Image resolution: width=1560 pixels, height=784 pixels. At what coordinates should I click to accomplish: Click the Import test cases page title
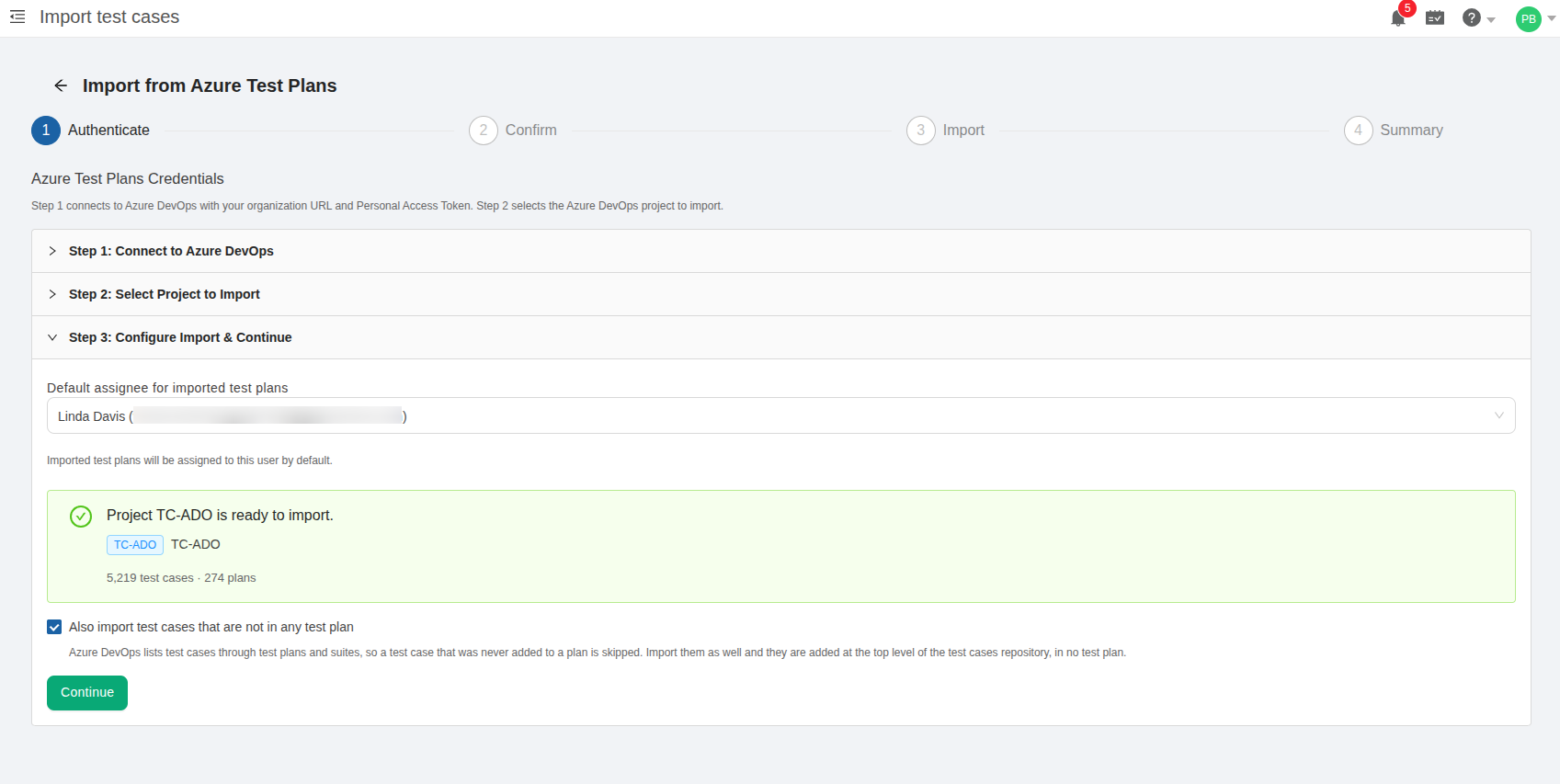(109, 17)
